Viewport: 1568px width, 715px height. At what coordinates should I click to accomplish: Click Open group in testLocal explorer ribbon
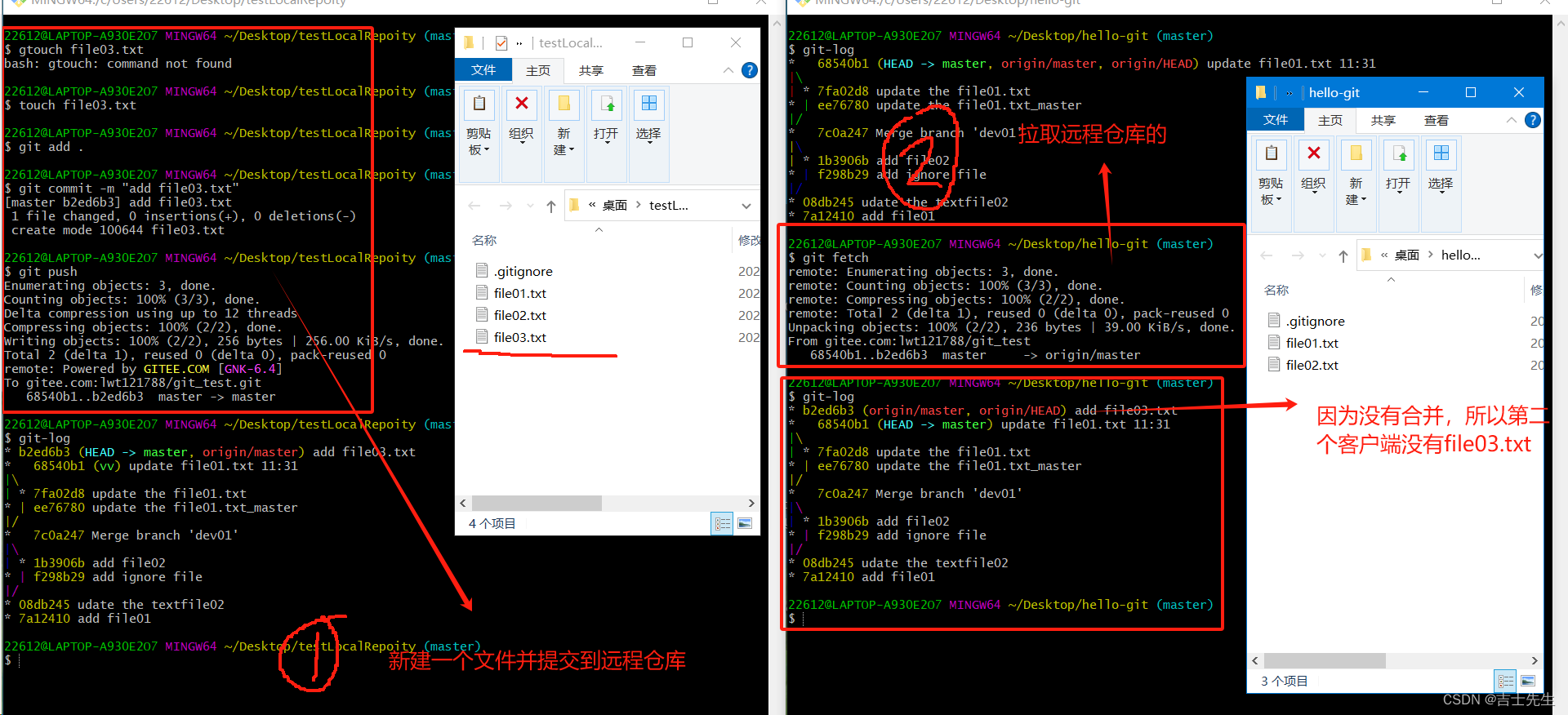(607, 134)
